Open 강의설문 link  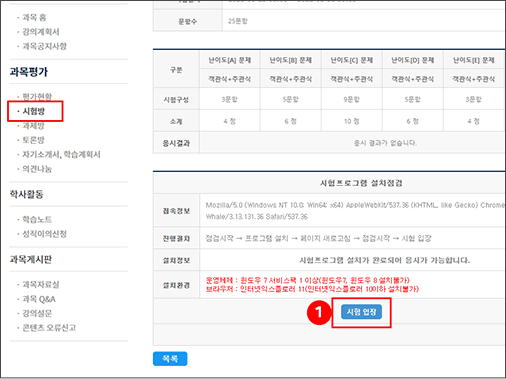pos(37,313)
